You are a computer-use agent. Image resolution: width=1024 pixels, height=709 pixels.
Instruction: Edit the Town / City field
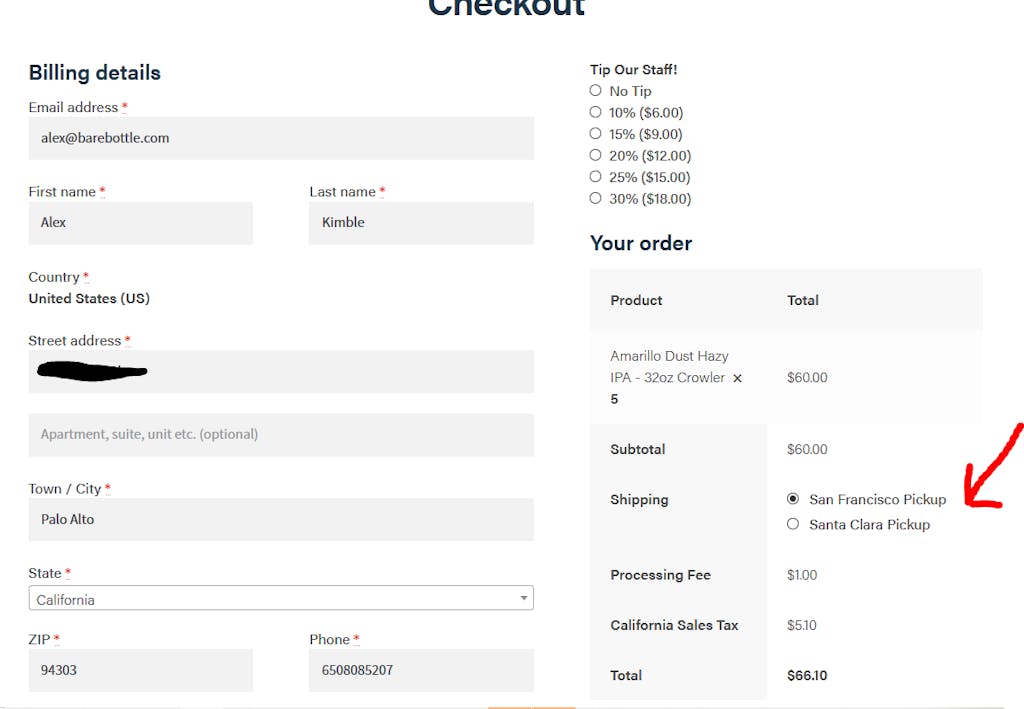[x=280, y=520]
